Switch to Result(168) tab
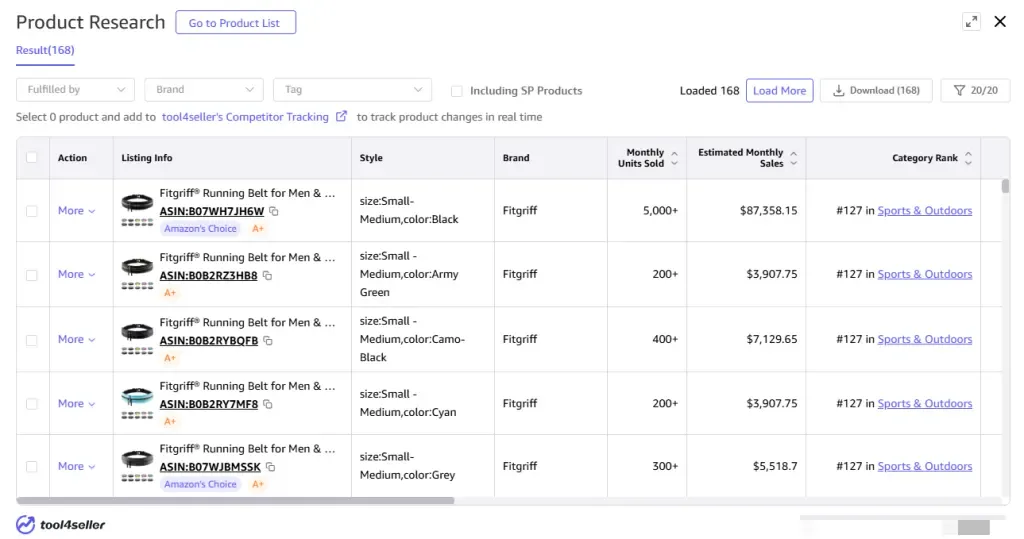Image resolution: width=1024 pixels, height=539 pixels. [45, 50]
